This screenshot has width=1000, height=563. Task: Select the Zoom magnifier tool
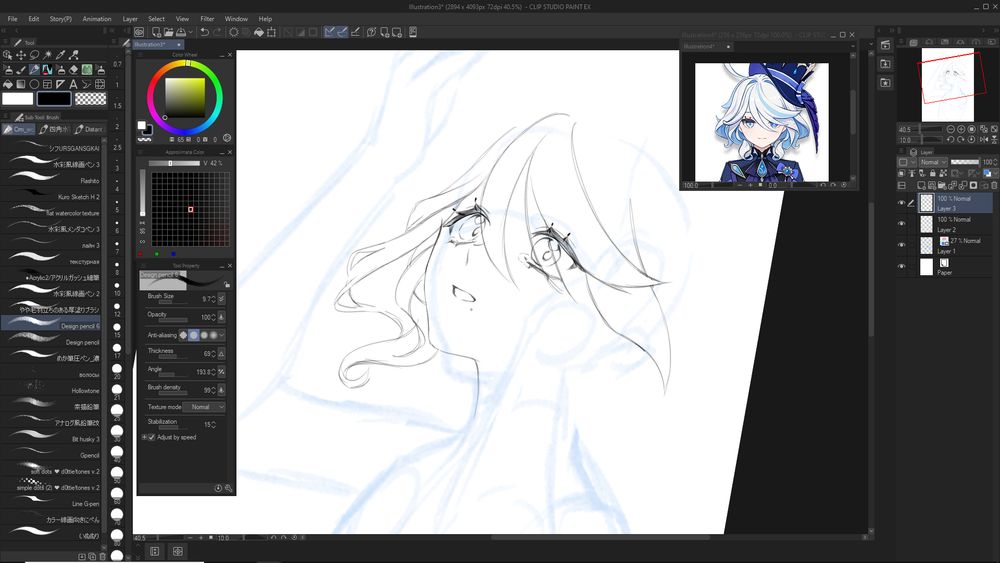click(x=8, y=55)
